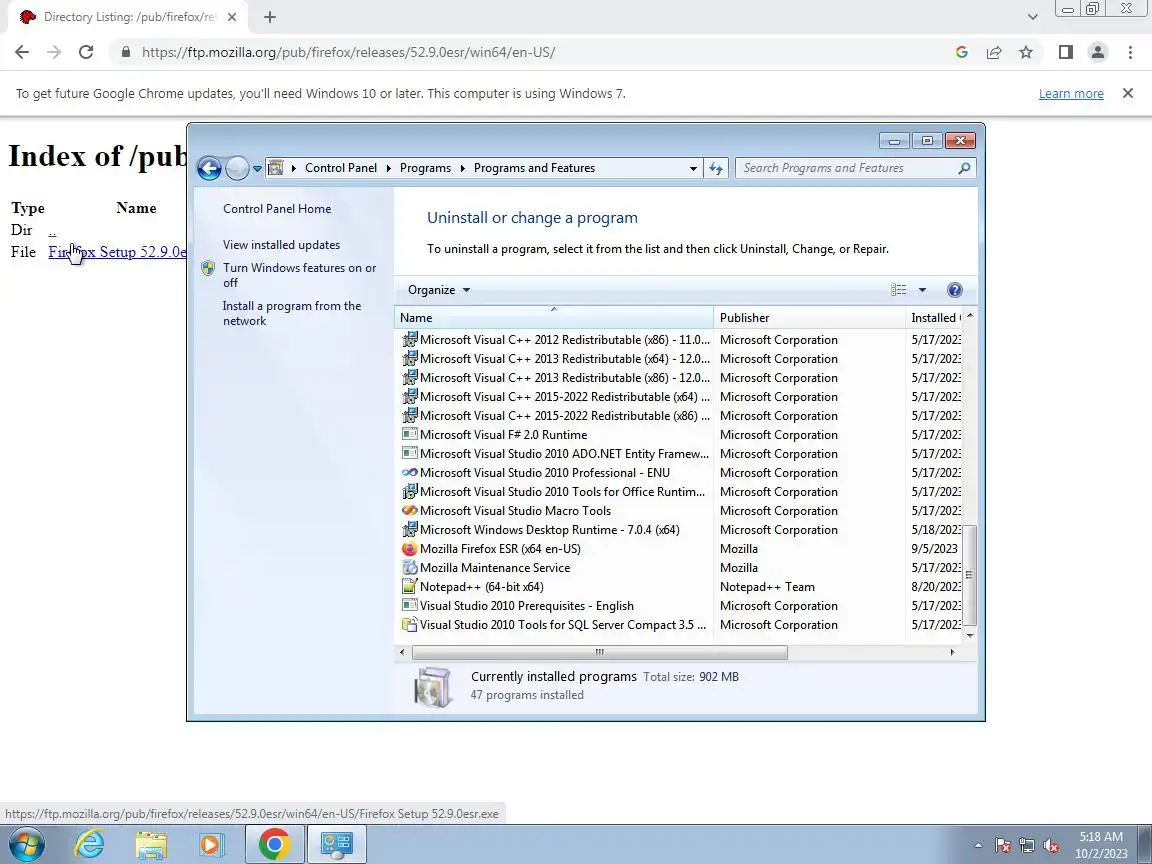This screenshot has width=1152, height=864.
Task: Open Control Panel Home link
Action: coord(277,209)
